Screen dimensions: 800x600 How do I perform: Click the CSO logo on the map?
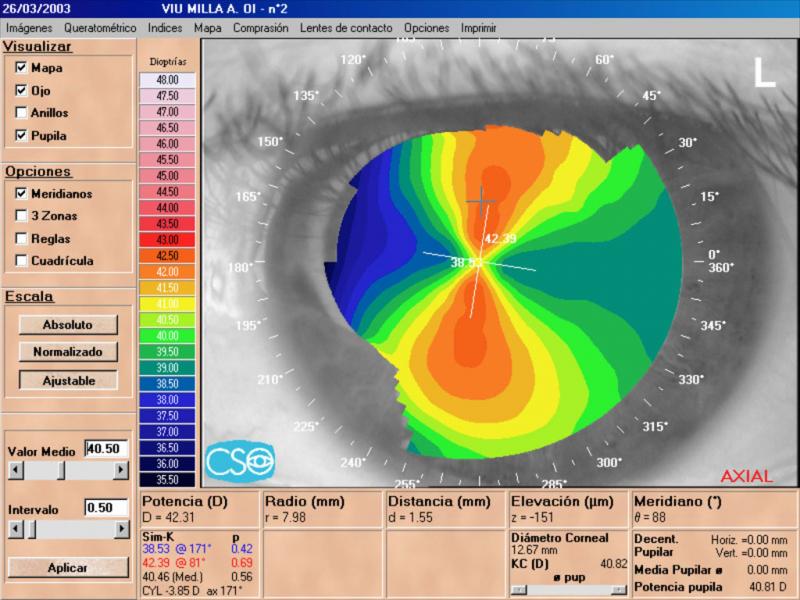pyautogui.click(x=240, y=460)
